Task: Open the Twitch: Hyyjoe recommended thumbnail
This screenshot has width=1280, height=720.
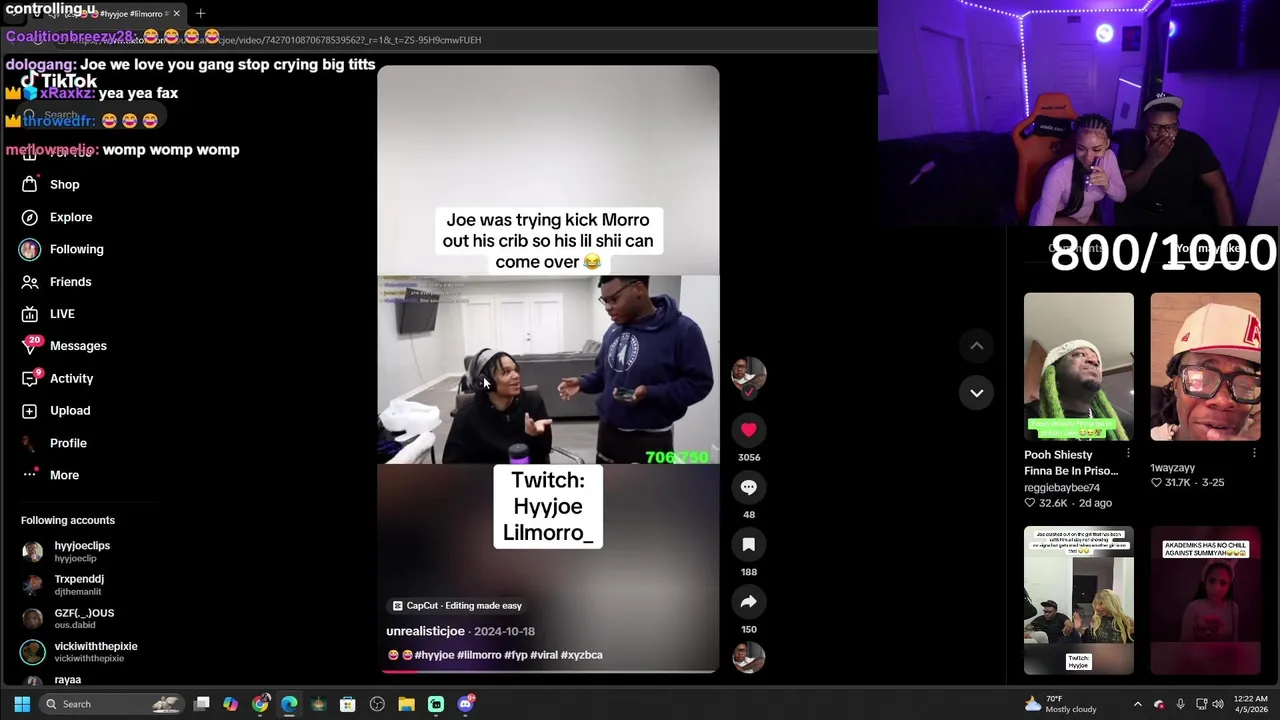Action: point(1078,600)
